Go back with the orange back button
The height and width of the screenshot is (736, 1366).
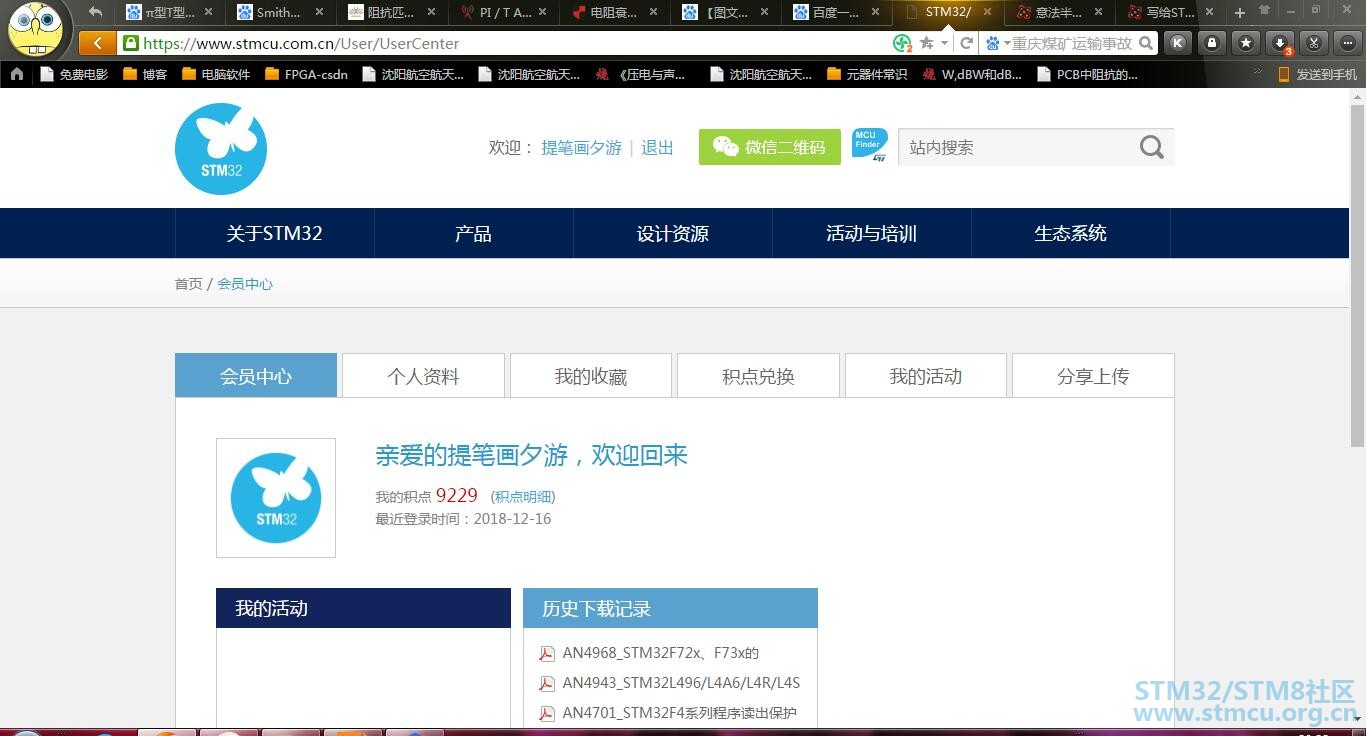(96, 43)
